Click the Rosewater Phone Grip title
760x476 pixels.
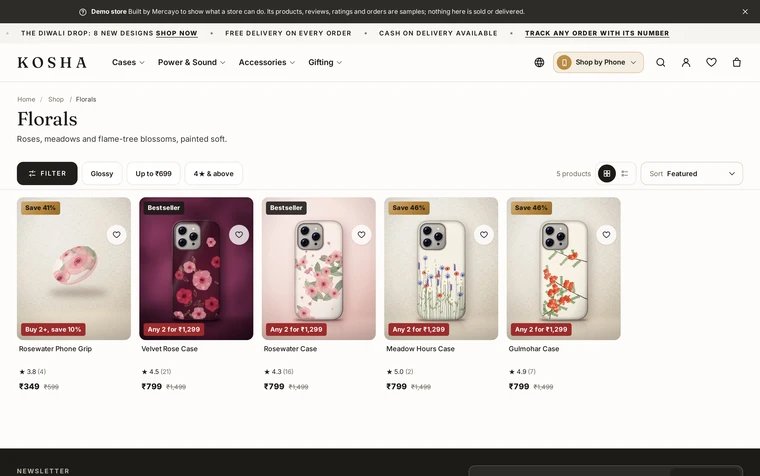[55, 349]
